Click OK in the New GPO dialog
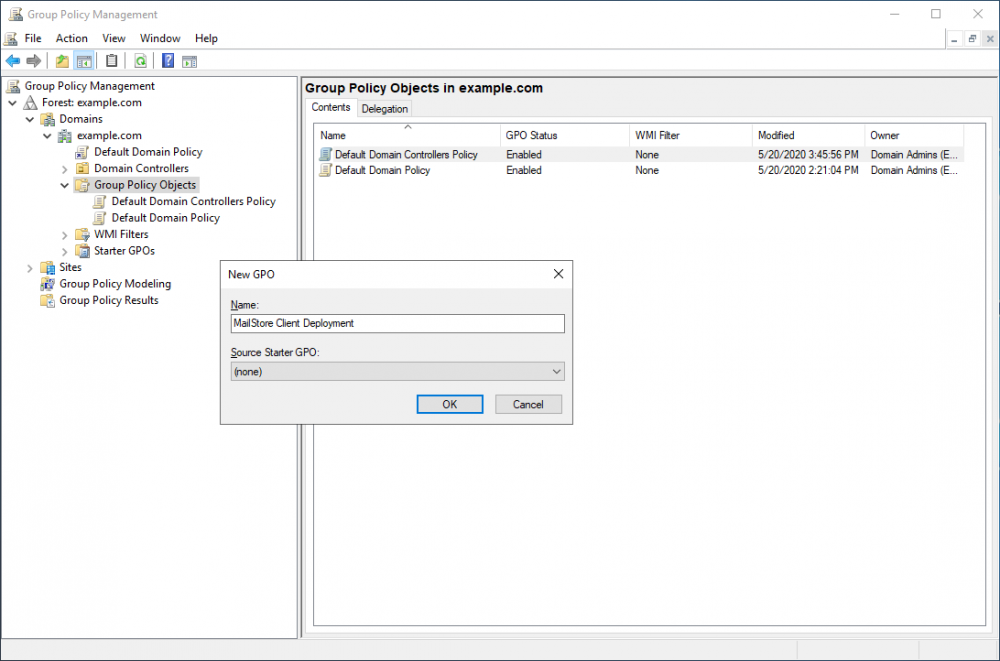Viewport: 1000px width, 661px height. [449, 404]
